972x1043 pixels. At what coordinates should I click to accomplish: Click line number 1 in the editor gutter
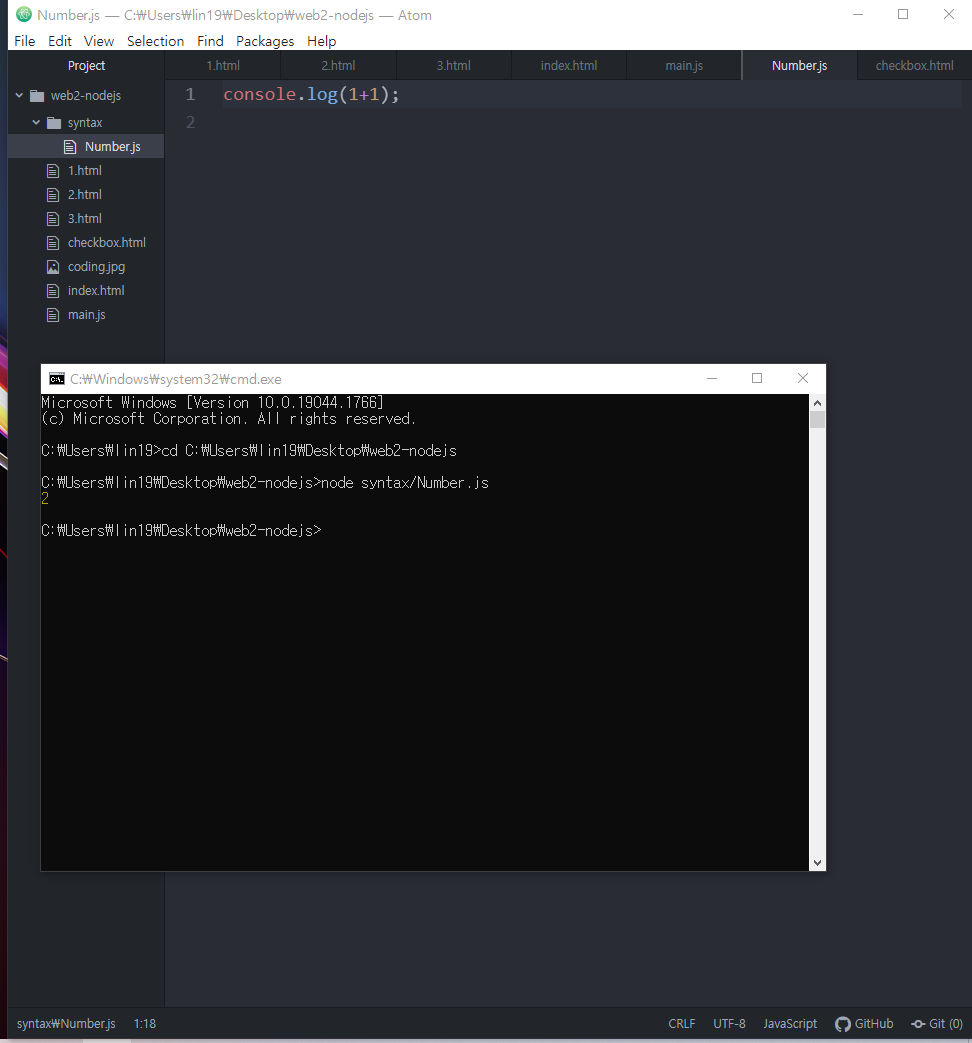[190, 94]
